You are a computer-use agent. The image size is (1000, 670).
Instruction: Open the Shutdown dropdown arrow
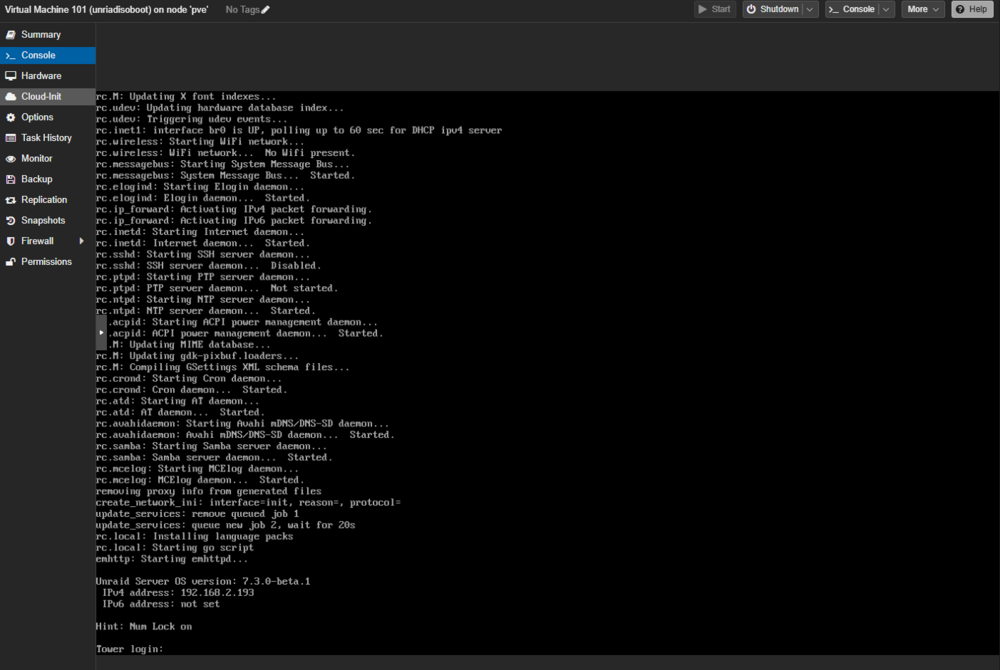coord(810,9)
